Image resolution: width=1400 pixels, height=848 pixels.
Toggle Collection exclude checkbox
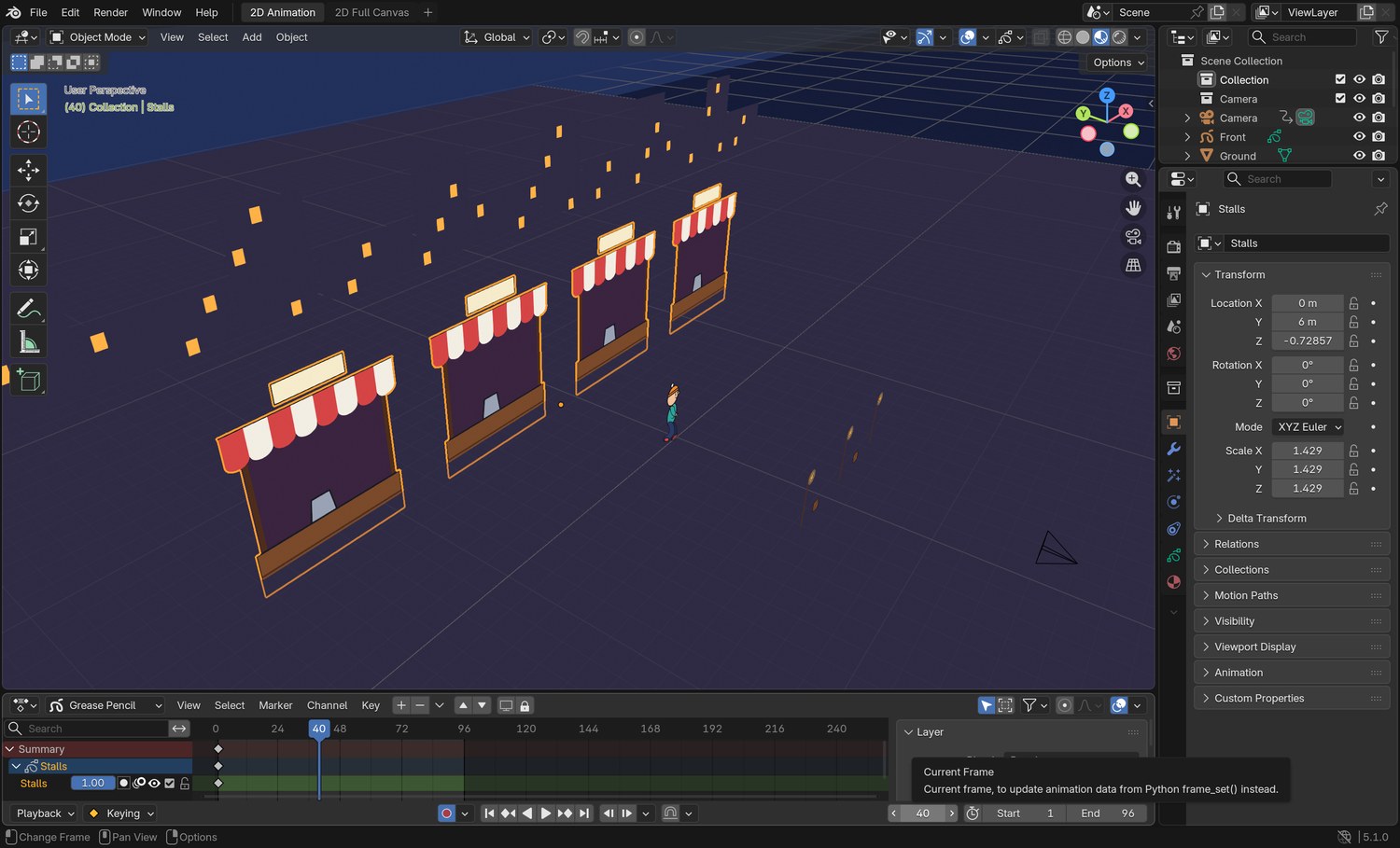tap(1340, 79)
